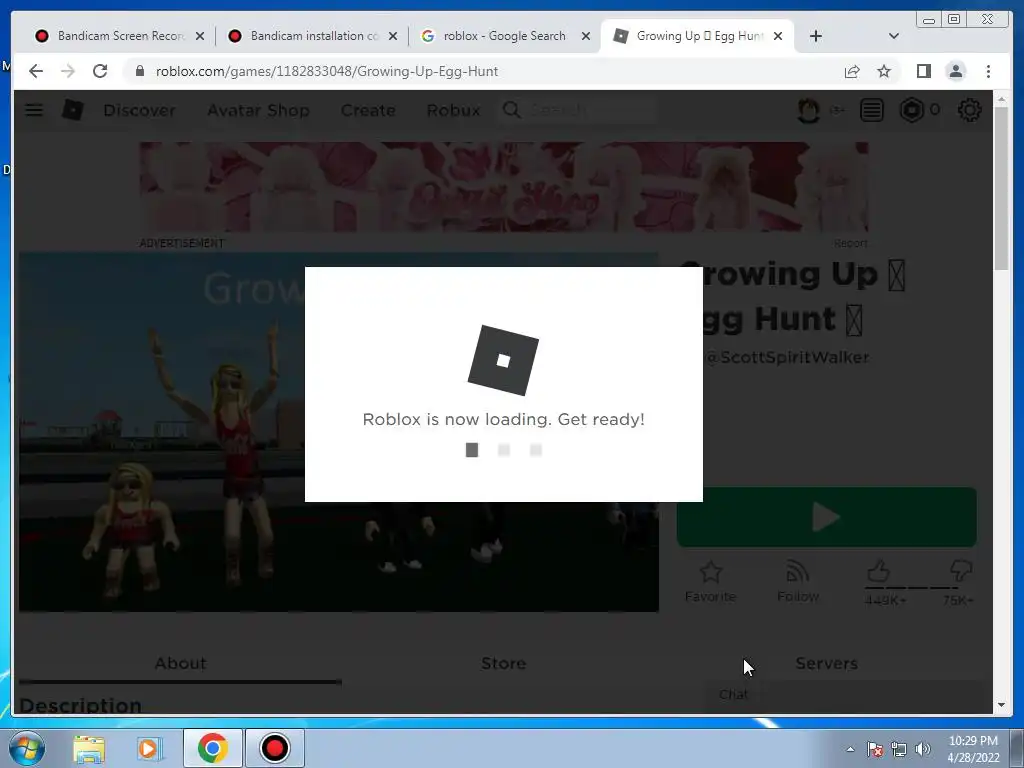Open creator link @ScottSpiritWalker
The height and width of the screenshot is (768, 1024).
[787, 357]
